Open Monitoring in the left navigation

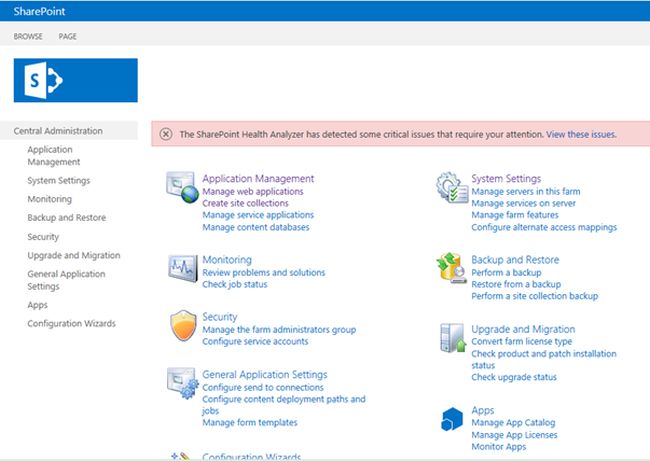pyautogui.click(x=50, y=199)
